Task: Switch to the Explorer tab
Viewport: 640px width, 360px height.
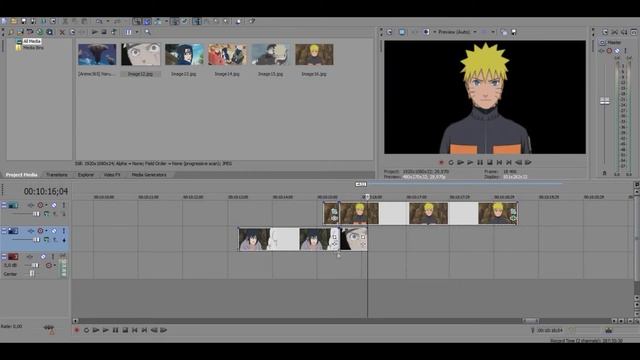Action: [x=86, y=175]
